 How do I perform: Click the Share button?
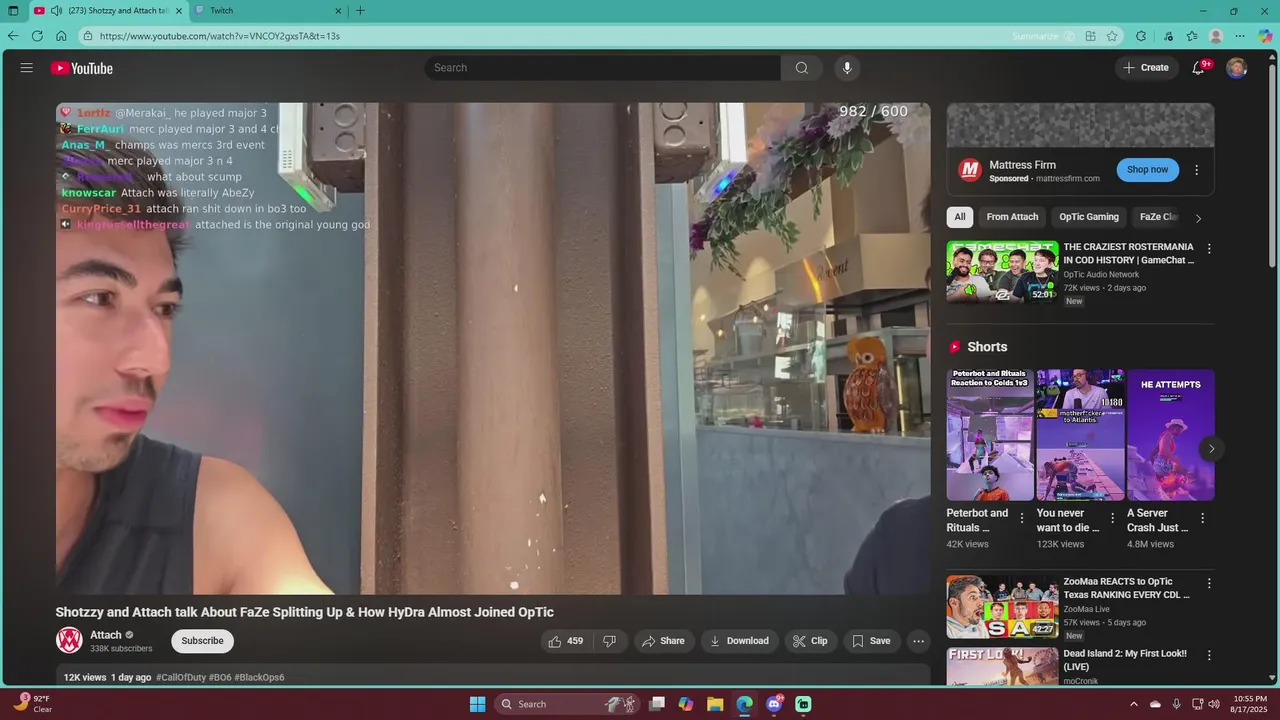tap(663, 641)
